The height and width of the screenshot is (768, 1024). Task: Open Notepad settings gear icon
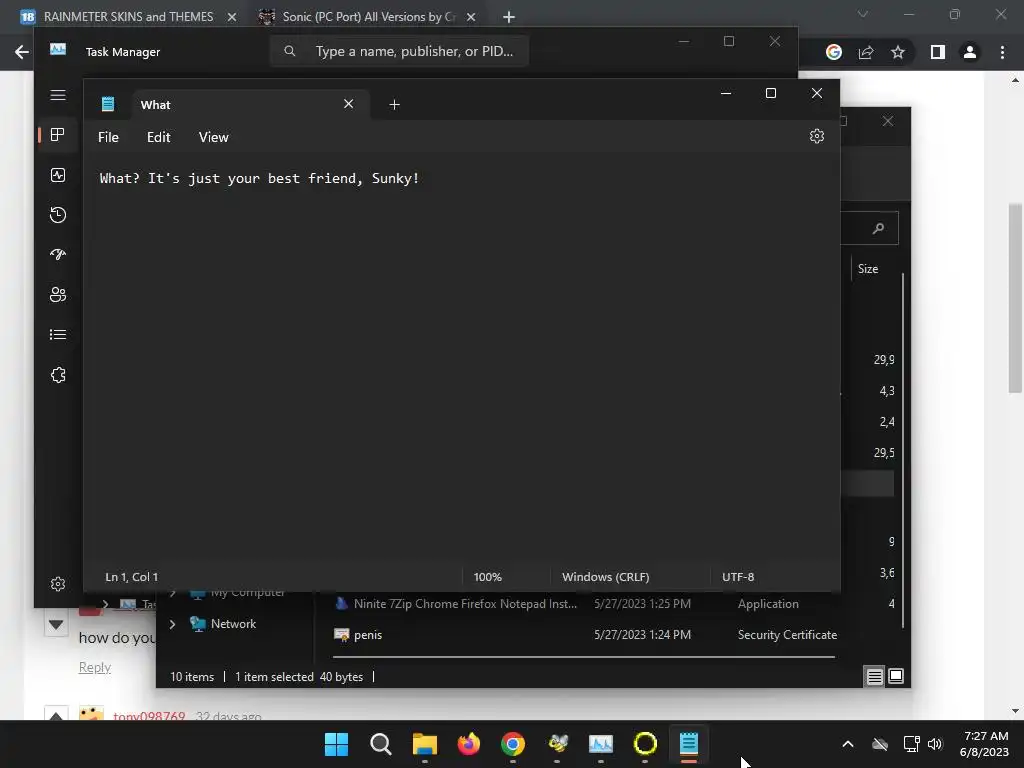click(816, 136)
